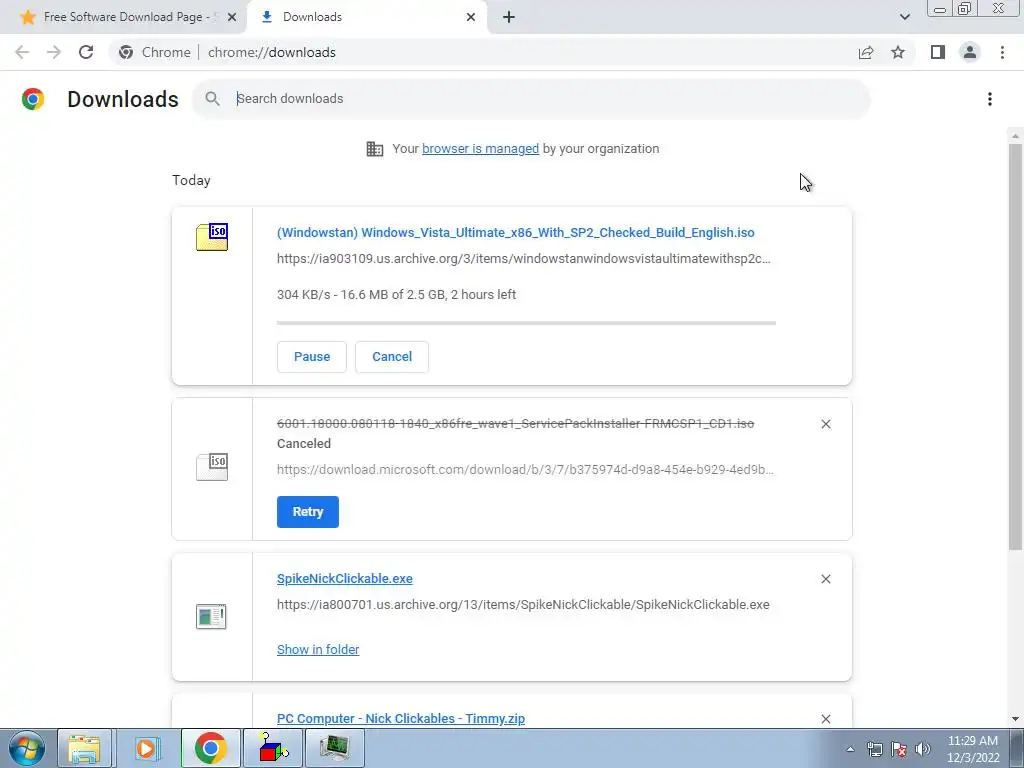Click the Windows Vista iso file icon
Viewport: 1024px width, 768px height.
coord(212,236)
